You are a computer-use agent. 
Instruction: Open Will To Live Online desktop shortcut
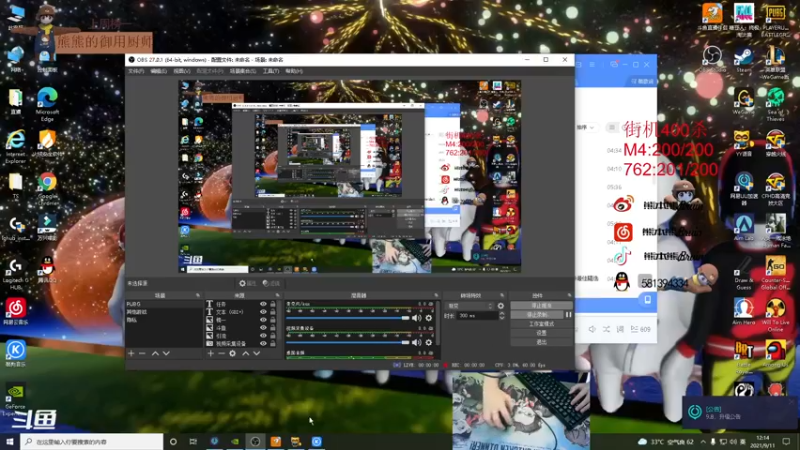(775, 315)
